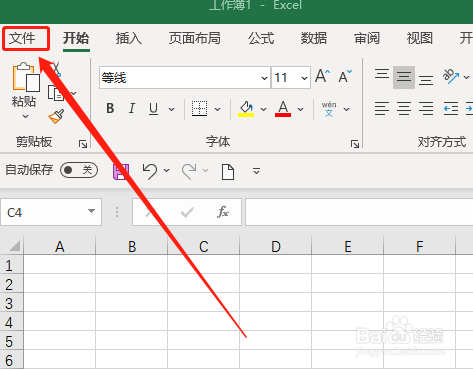Toggle italic formatting
473x369 pixels.
click(x=132, y=108)
